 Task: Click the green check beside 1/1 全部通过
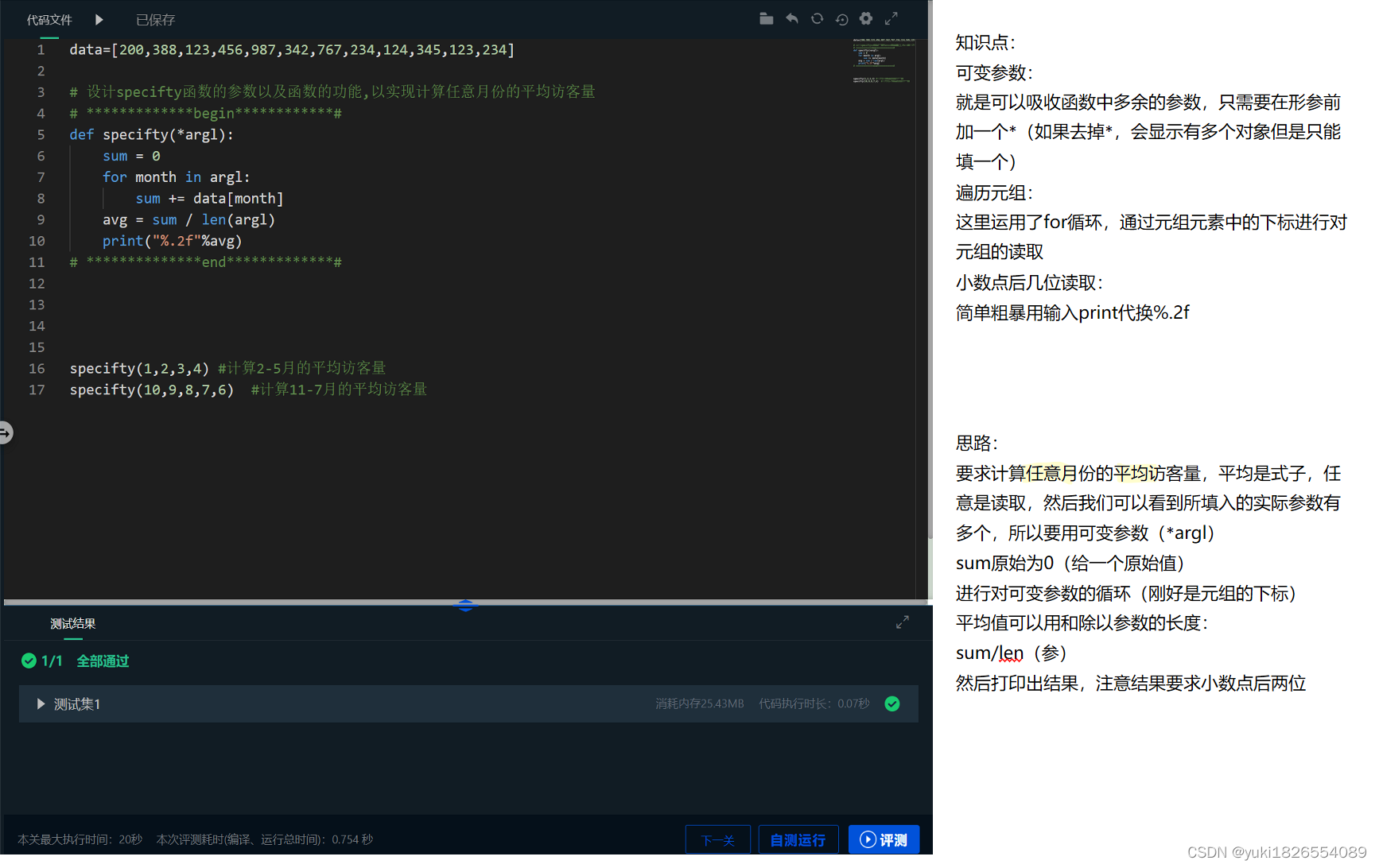click(x=29, y=661)
